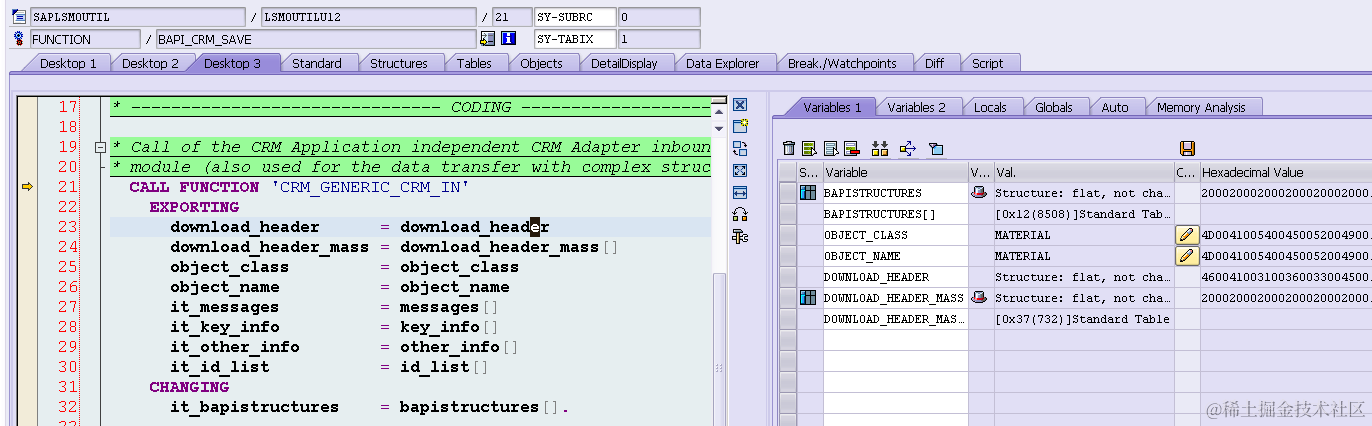Open the Globals tab
This screenshot has height=426, width=1372.
point(1053,107)
